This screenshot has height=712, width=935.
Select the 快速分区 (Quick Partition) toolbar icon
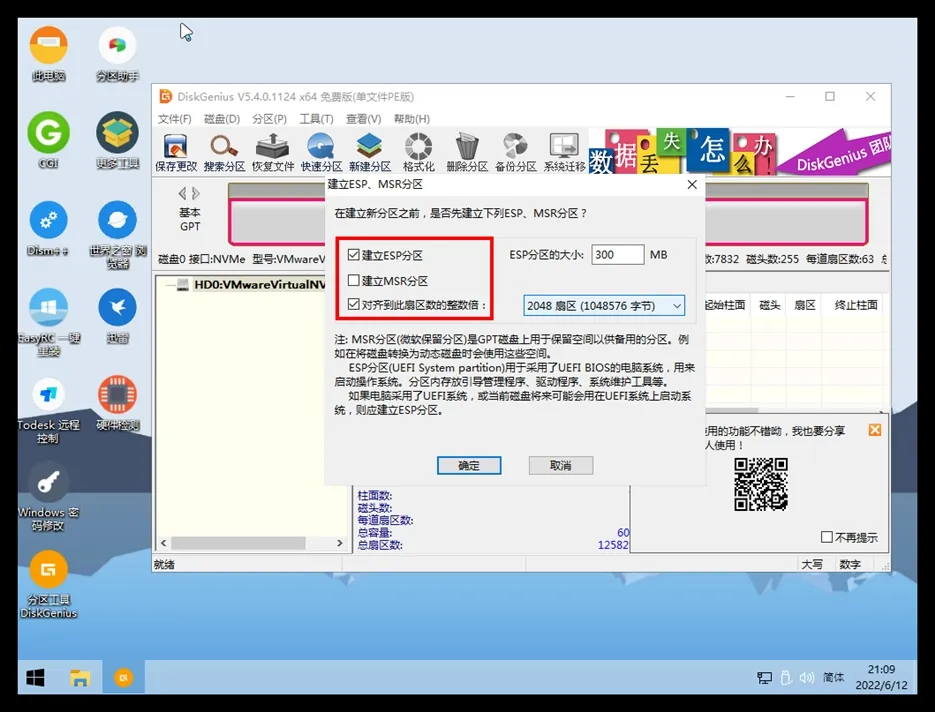point(321,152)
